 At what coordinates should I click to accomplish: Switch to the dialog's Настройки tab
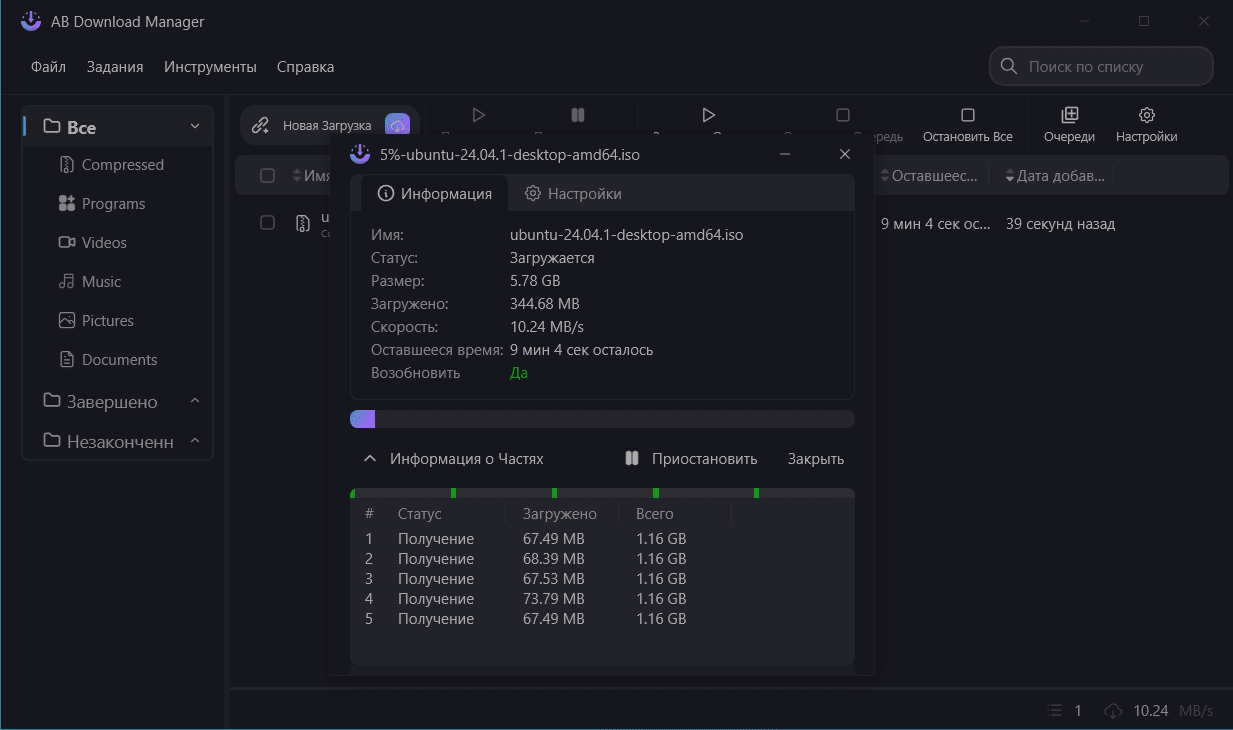(573, 194)
